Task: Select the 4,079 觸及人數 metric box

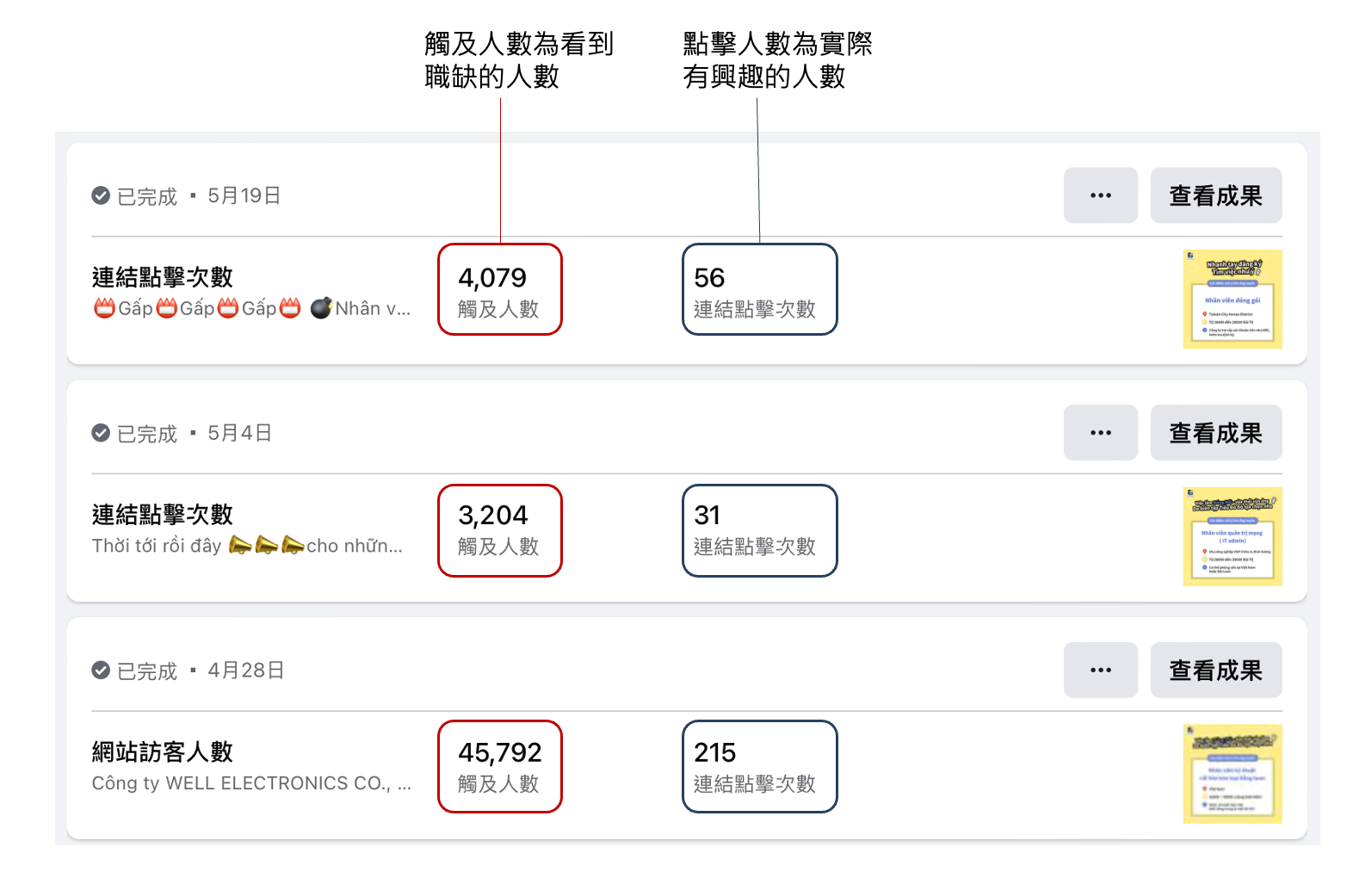Action: pyautogui.click(x=499, y=290)
